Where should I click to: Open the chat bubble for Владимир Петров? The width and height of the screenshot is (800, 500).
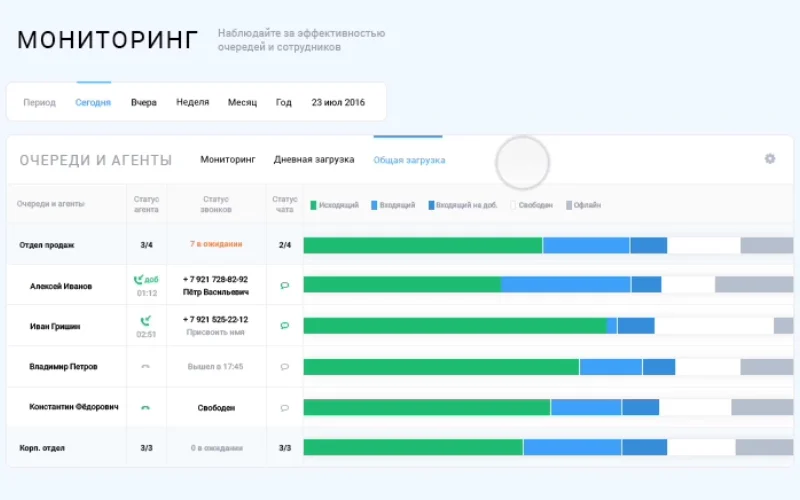coord(285,366)
